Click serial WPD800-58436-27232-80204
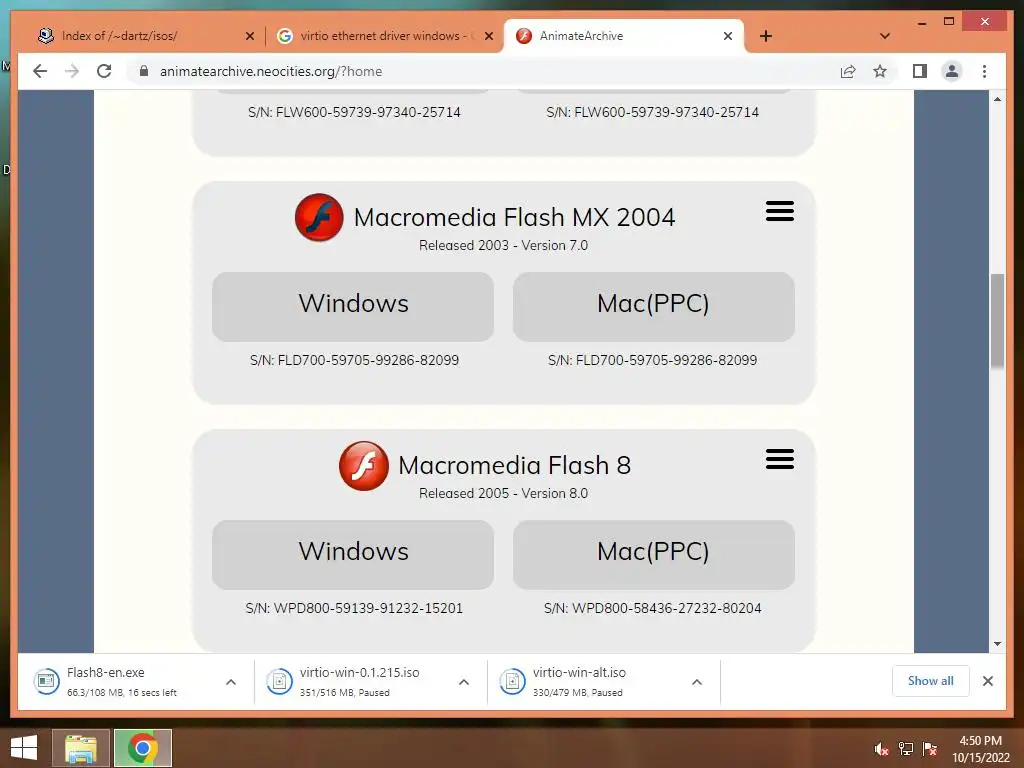Viewport: 1024px width, 768px height. pos(652,608)
